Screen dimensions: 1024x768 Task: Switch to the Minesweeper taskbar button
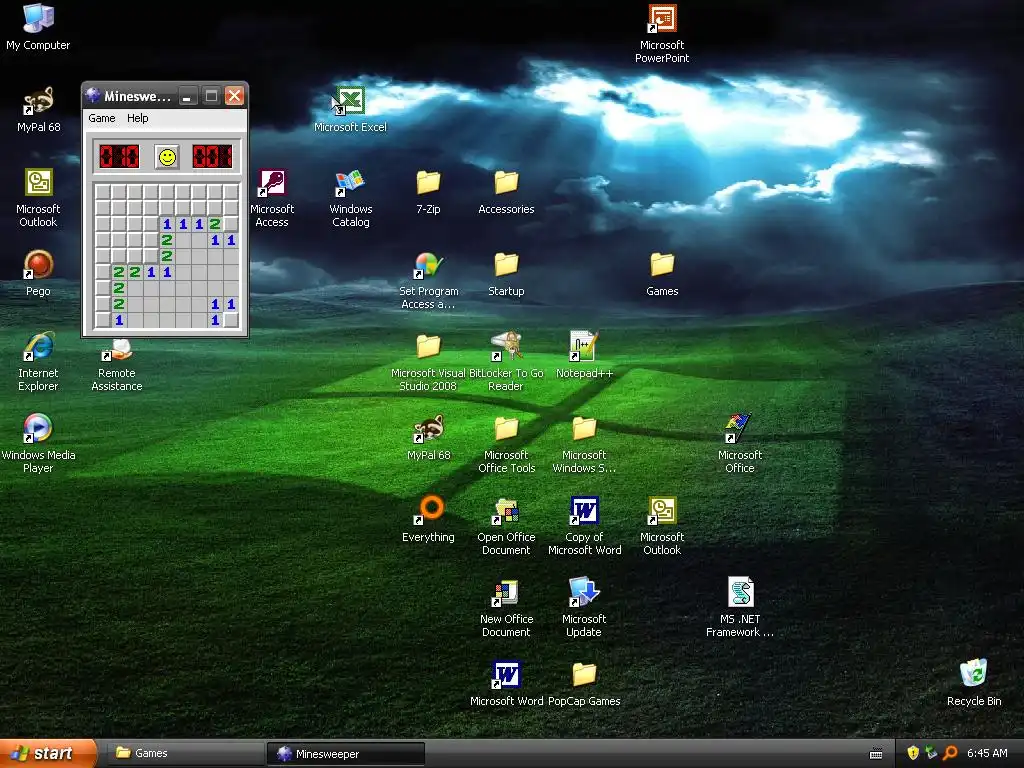pos(345,754)
